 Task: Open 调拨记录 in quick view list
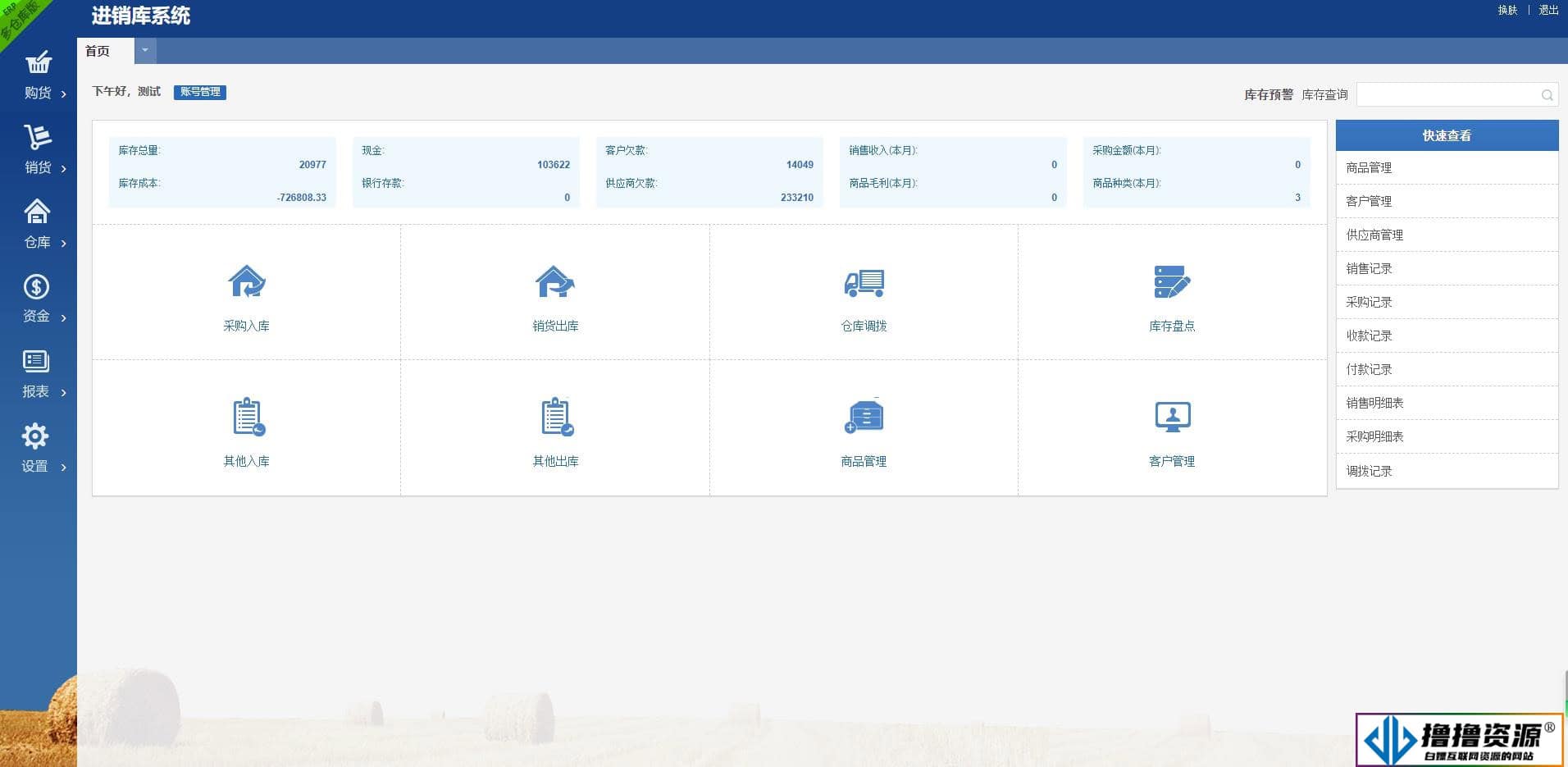click(1447, 471)
